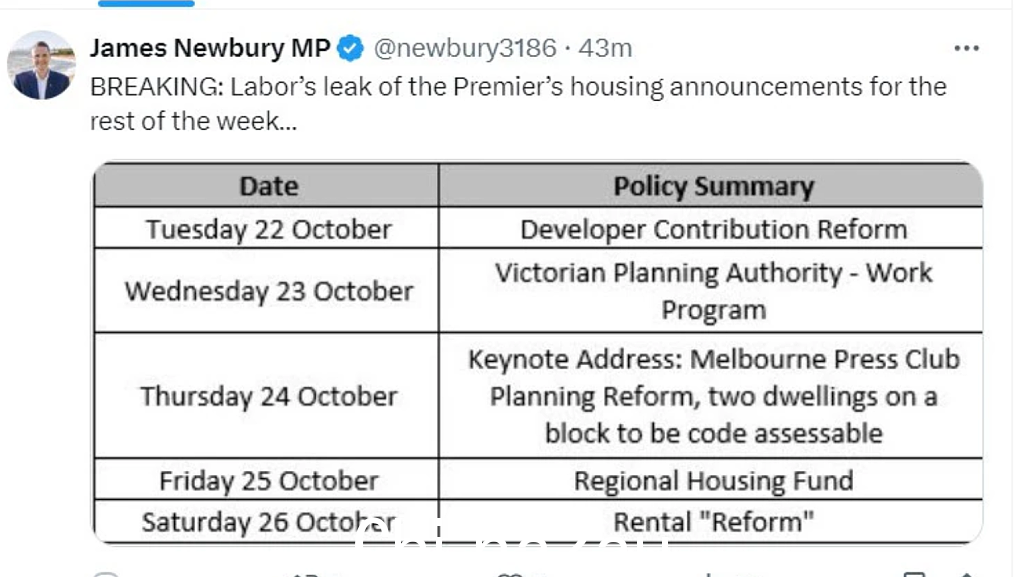Open the tweet text starting with BREAKING
The height and width of the screenshot is (577, 1024).
click(518, 104)
